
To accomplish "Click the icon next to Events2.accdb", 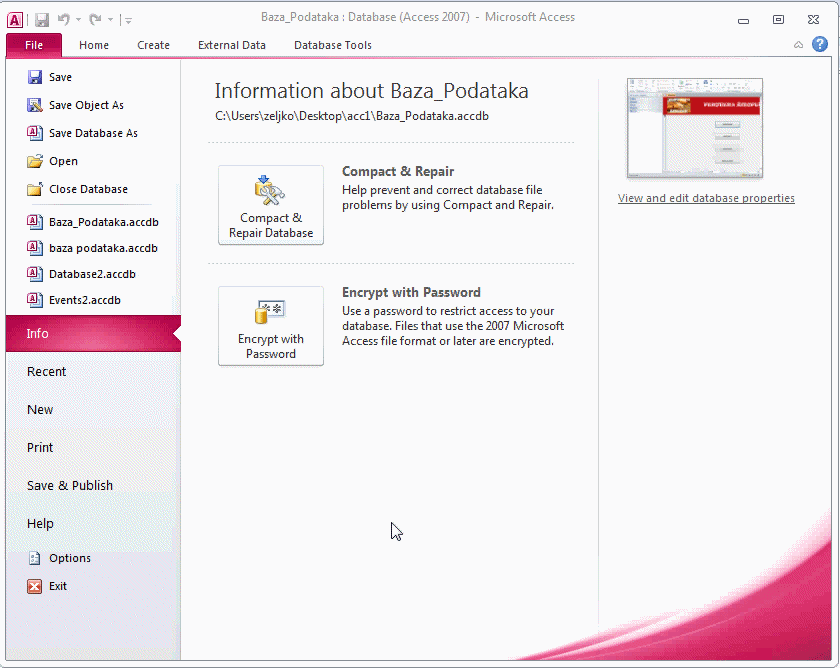I will coord(35,300).
